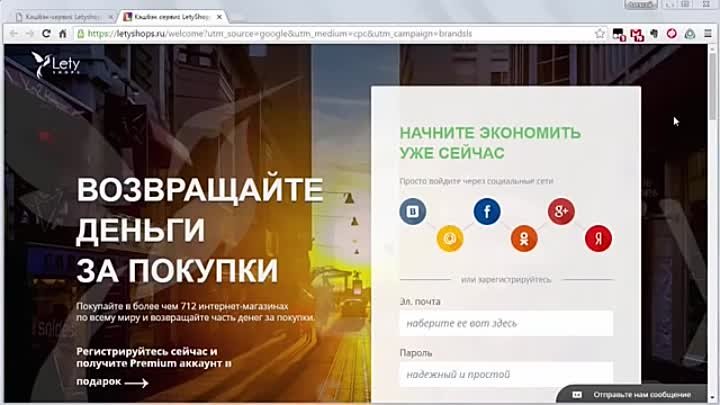Bookmark this page with the star
Image resolution: width=720 pixels, height=405 pixels.
(x=599, y=33)
